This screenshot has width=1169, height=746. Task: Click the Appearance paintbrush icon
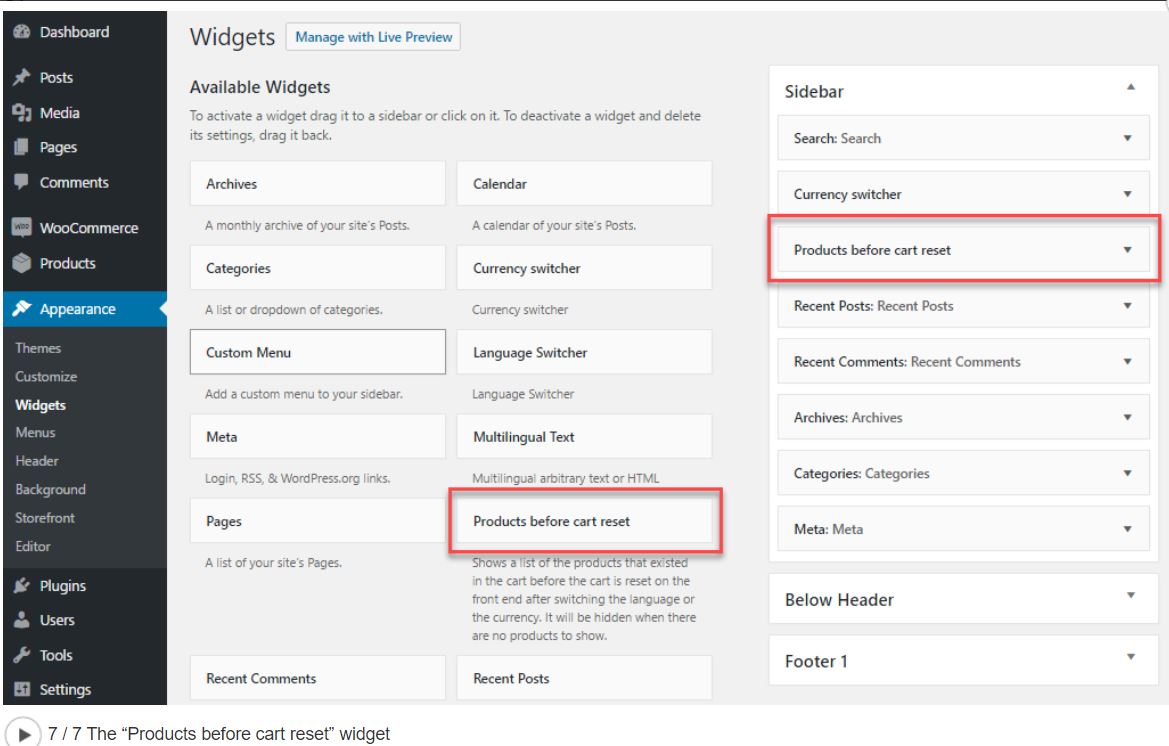pos(22,308)
